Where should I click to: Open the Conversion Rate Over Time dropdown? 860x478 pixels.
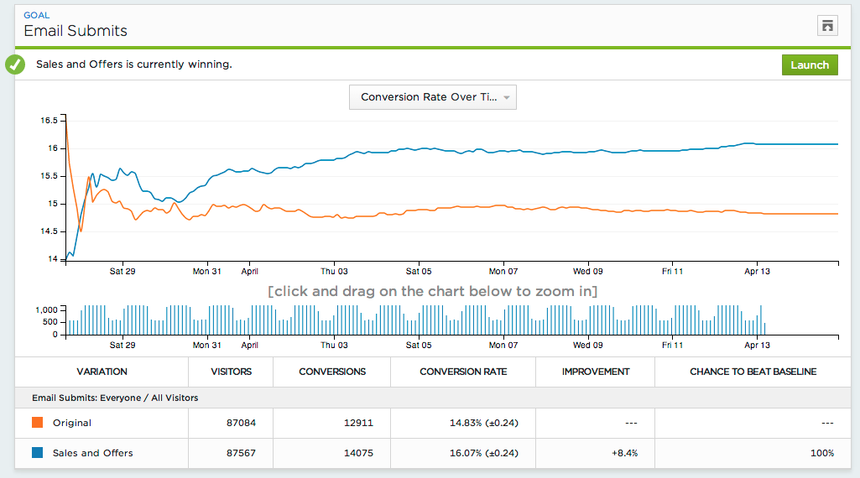(x=433, y=97)
